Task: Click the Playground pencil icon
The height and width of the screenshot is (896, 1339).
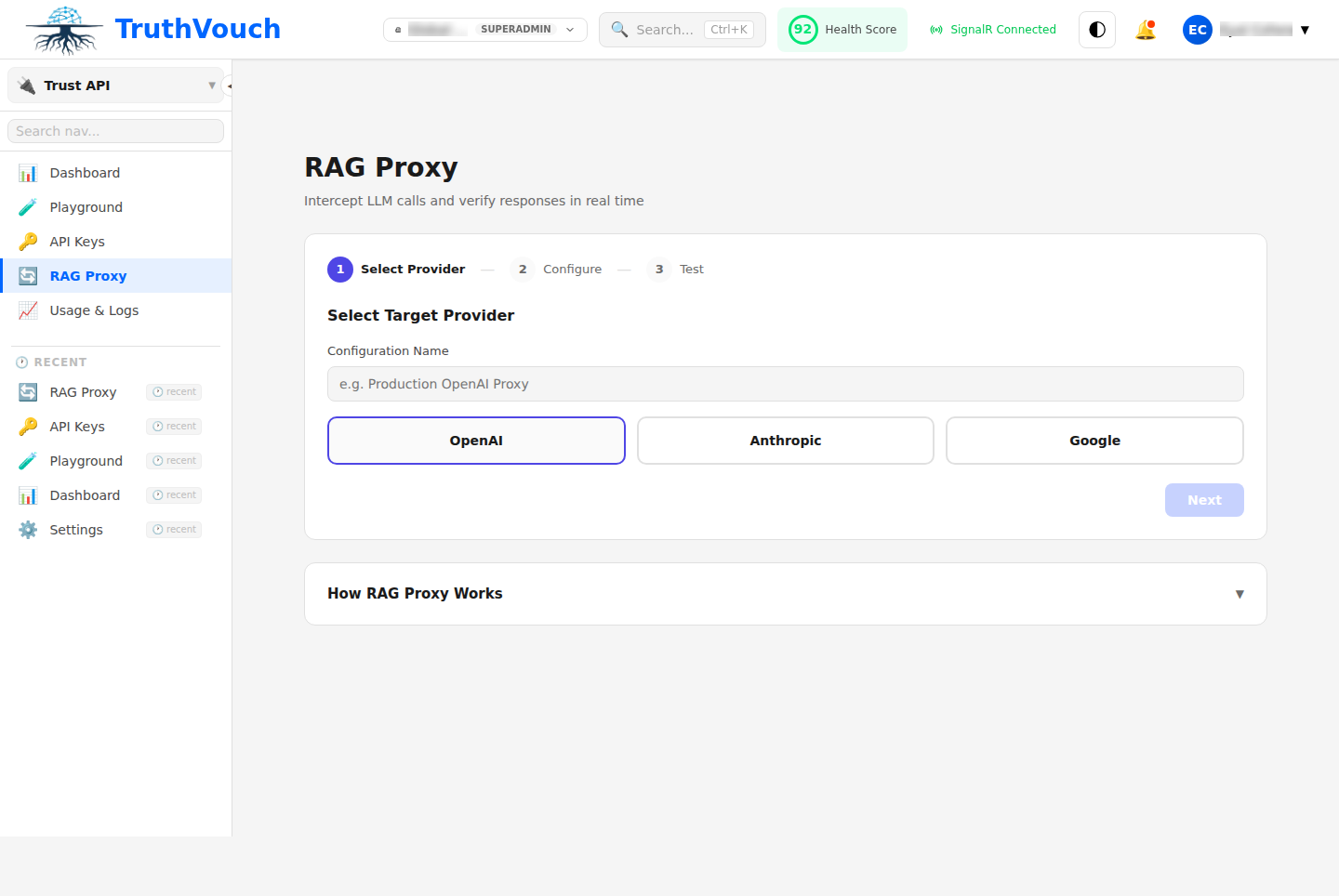Action: coord(27,206)
